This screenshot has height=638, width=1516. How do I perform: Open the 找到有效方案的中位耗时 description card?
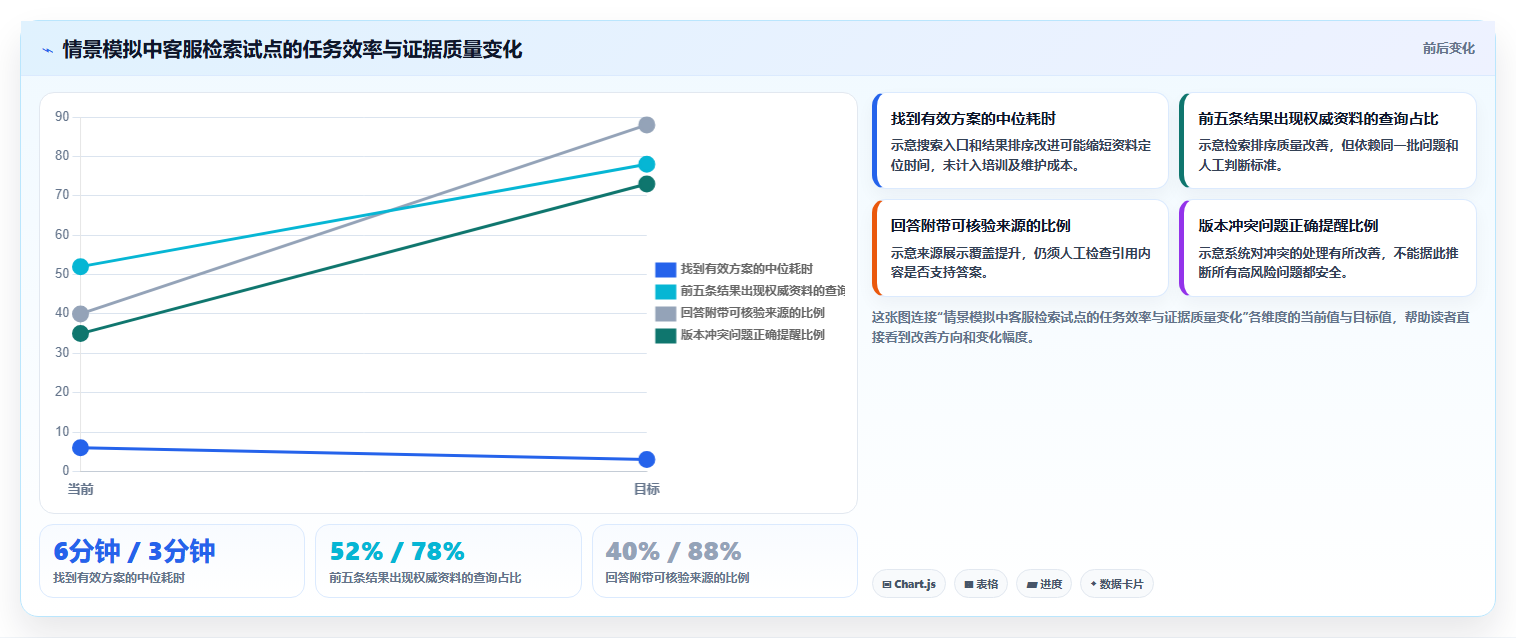(x=1020, y=140)
